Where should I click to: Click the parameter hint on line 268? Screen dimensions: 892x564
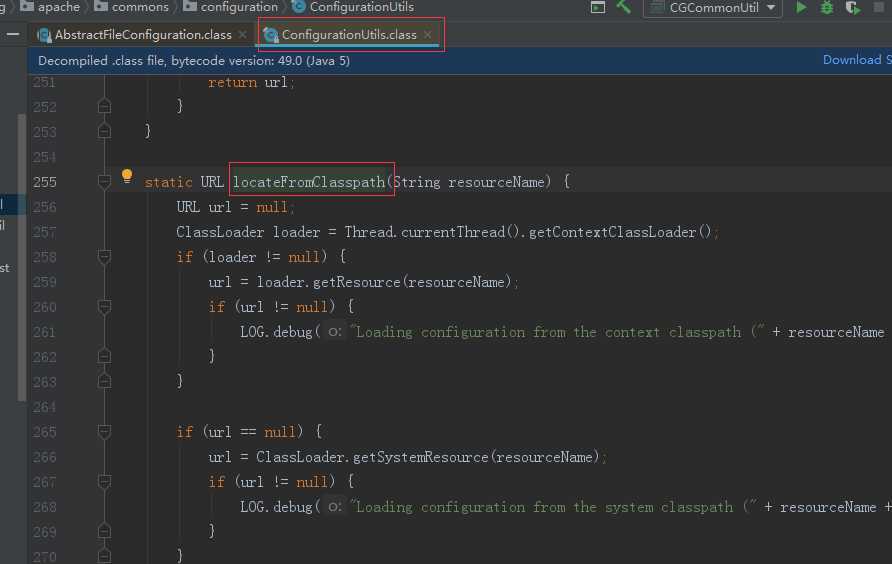[x=334, y=507]
